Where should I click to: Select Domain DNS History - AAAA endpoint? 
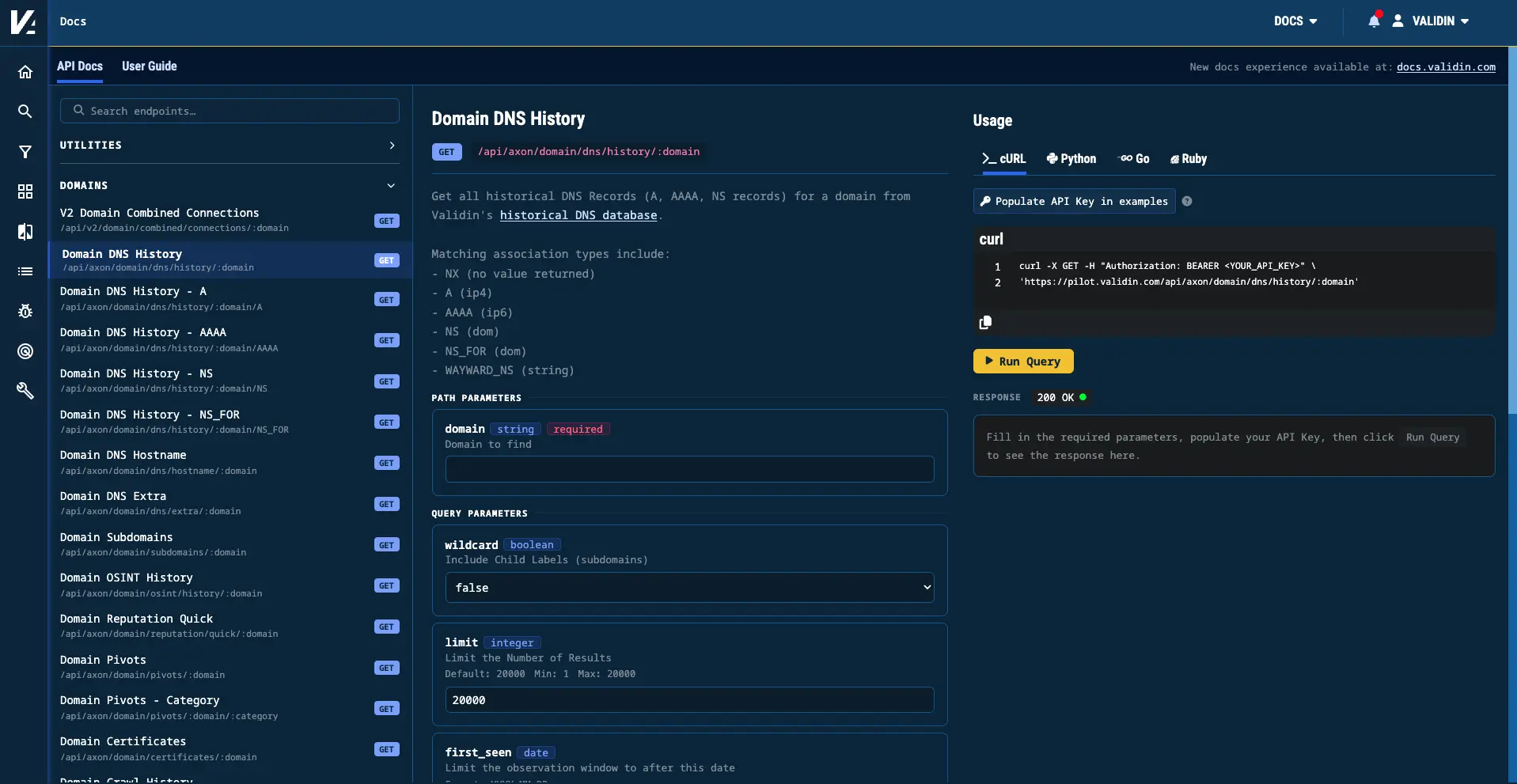[229, 340]
